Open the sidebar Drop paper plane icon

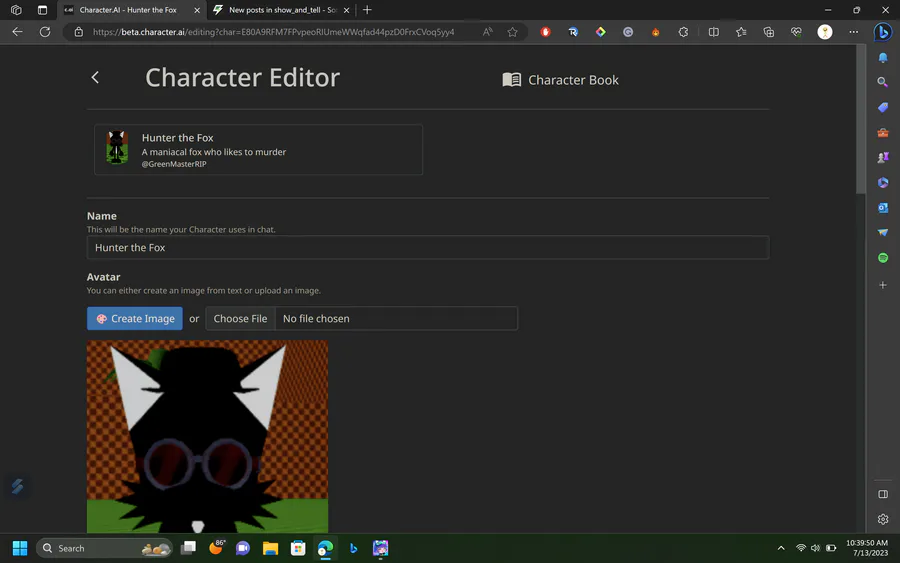[x=883, y=232]
